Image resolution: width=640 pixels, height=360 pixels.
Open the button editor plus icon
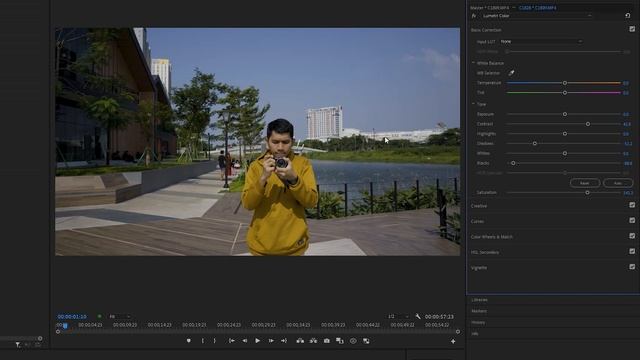coord(453,341)
